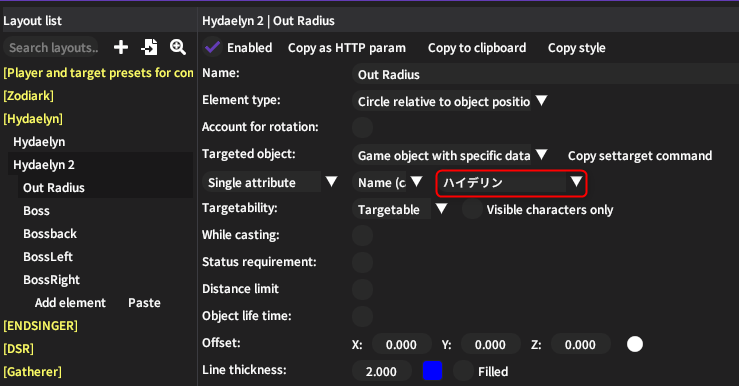Viewport: 739px width, 386px height.
Task: Expand the Player and target presets group
Action: (99, 73)
